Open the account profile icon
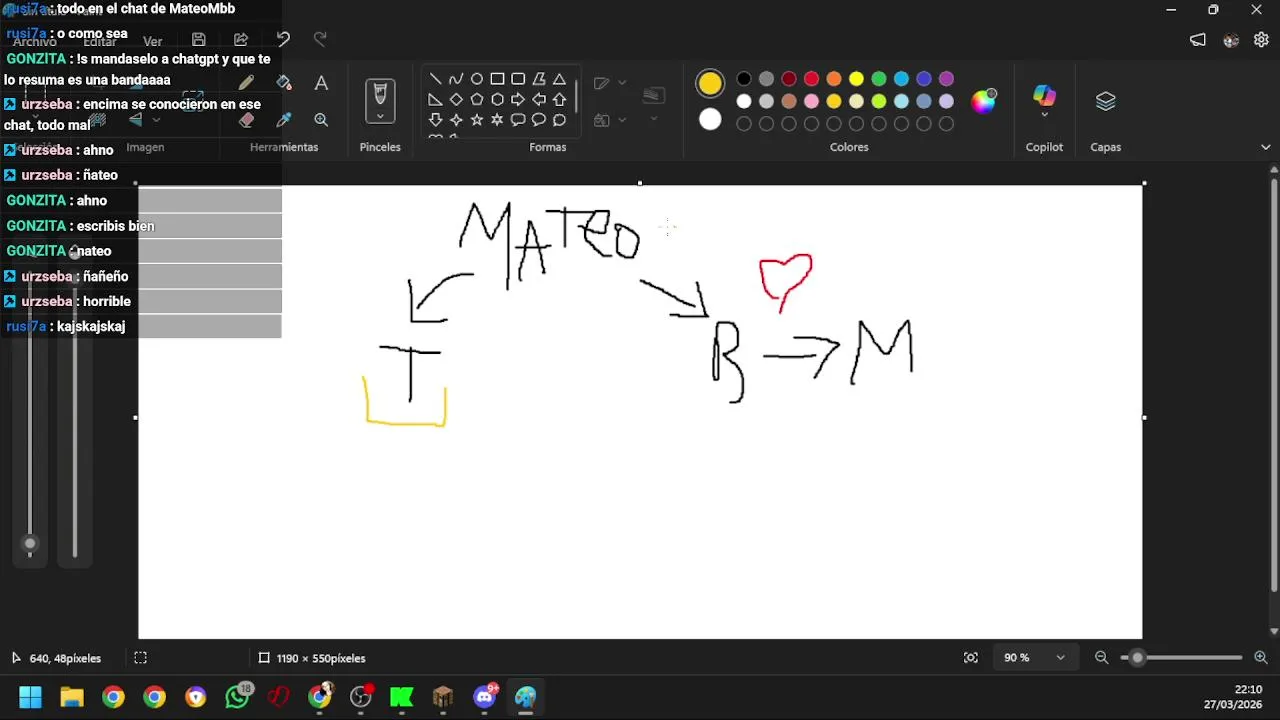Image resolution: width=1280 pixels, height=720 pixels. [1231, 40]
